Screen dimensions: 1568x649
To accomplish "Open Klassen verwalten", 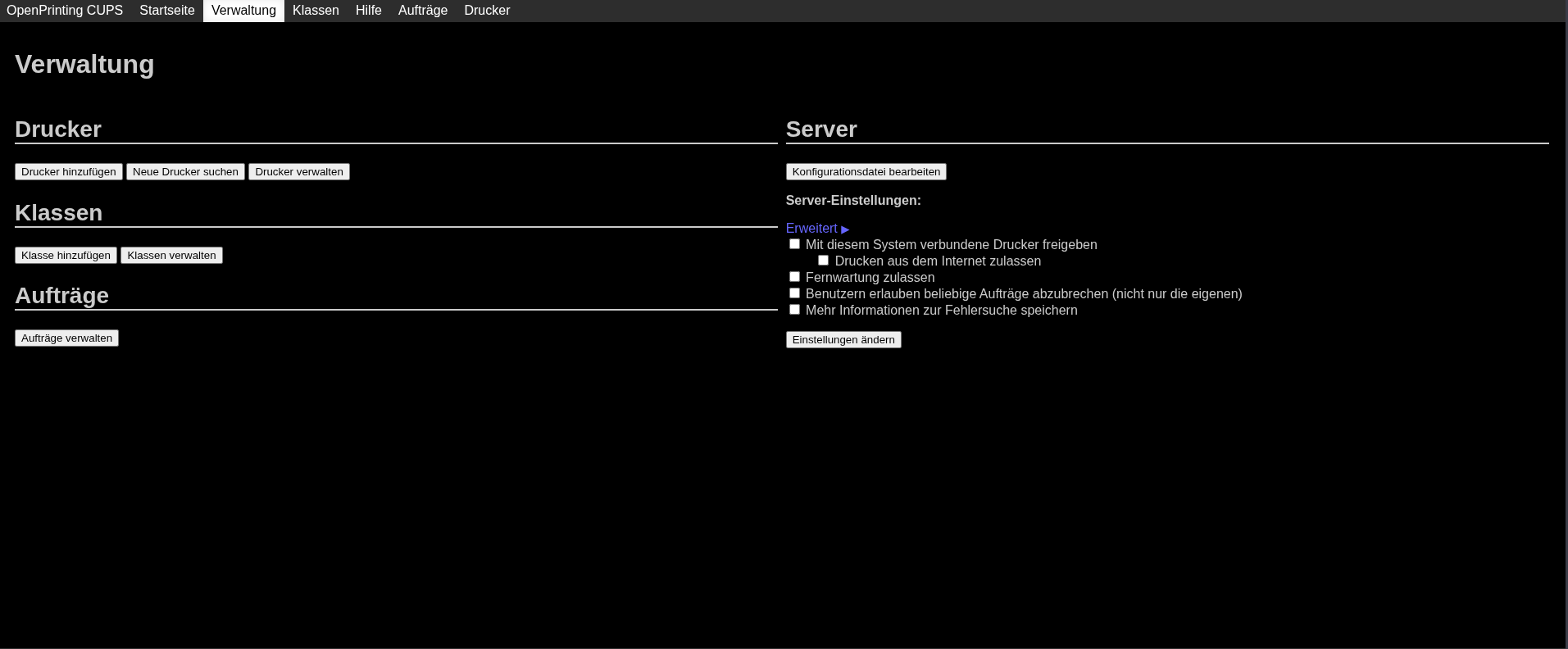I will [x=171, y=256].
